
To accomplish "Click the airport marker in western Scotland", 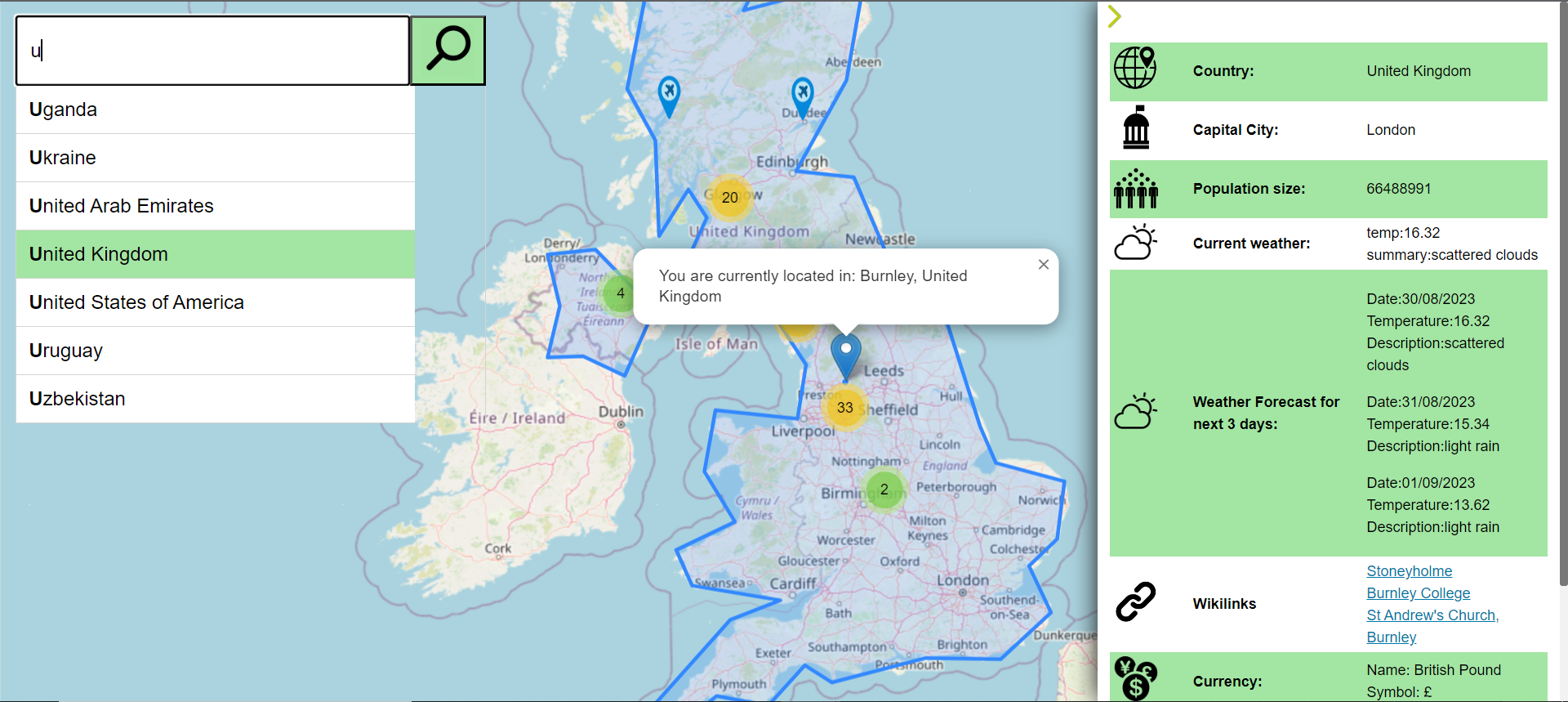I will click(x=669, y=94).
